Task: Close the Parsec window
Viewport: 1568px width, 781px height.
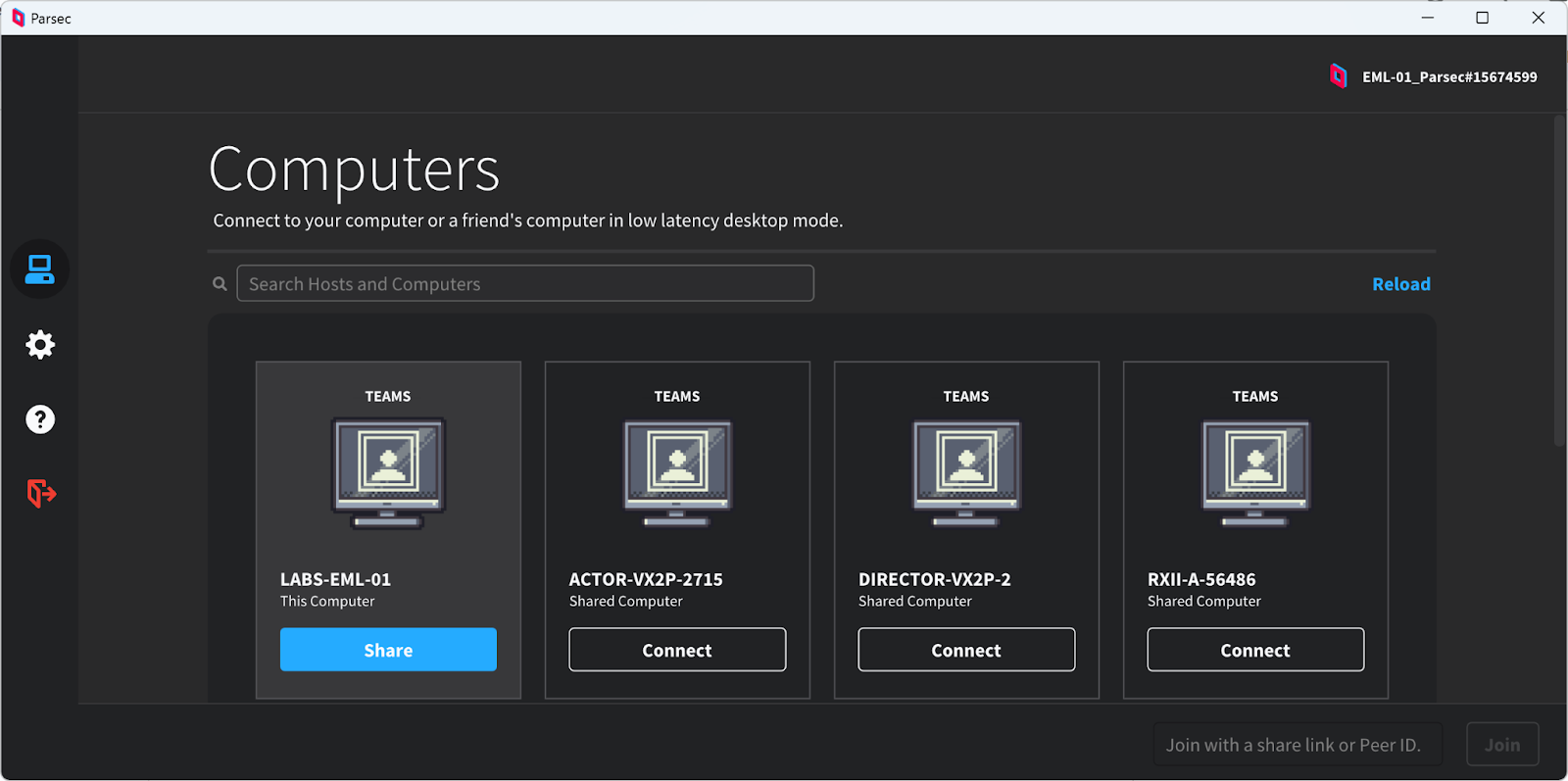Action: click(x=1539, y=18)
